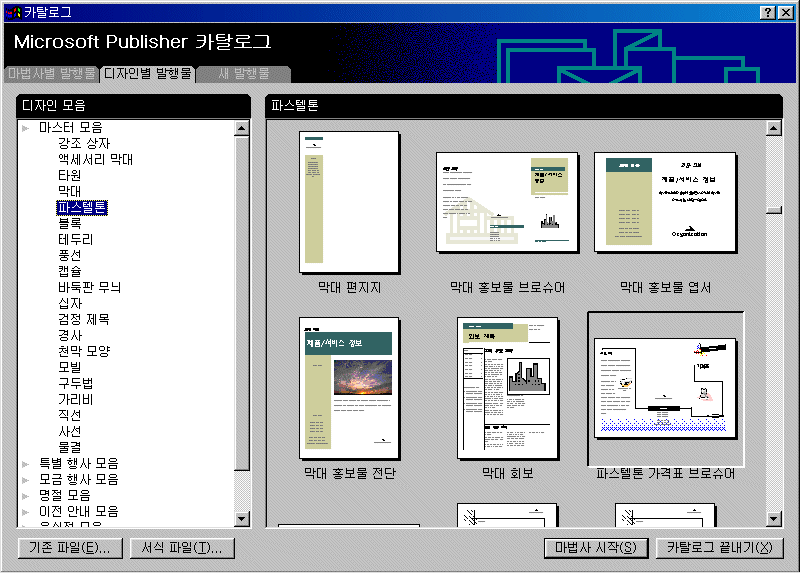Pick the 가리비 design set

pyautogui.click(x=76, y=400)
